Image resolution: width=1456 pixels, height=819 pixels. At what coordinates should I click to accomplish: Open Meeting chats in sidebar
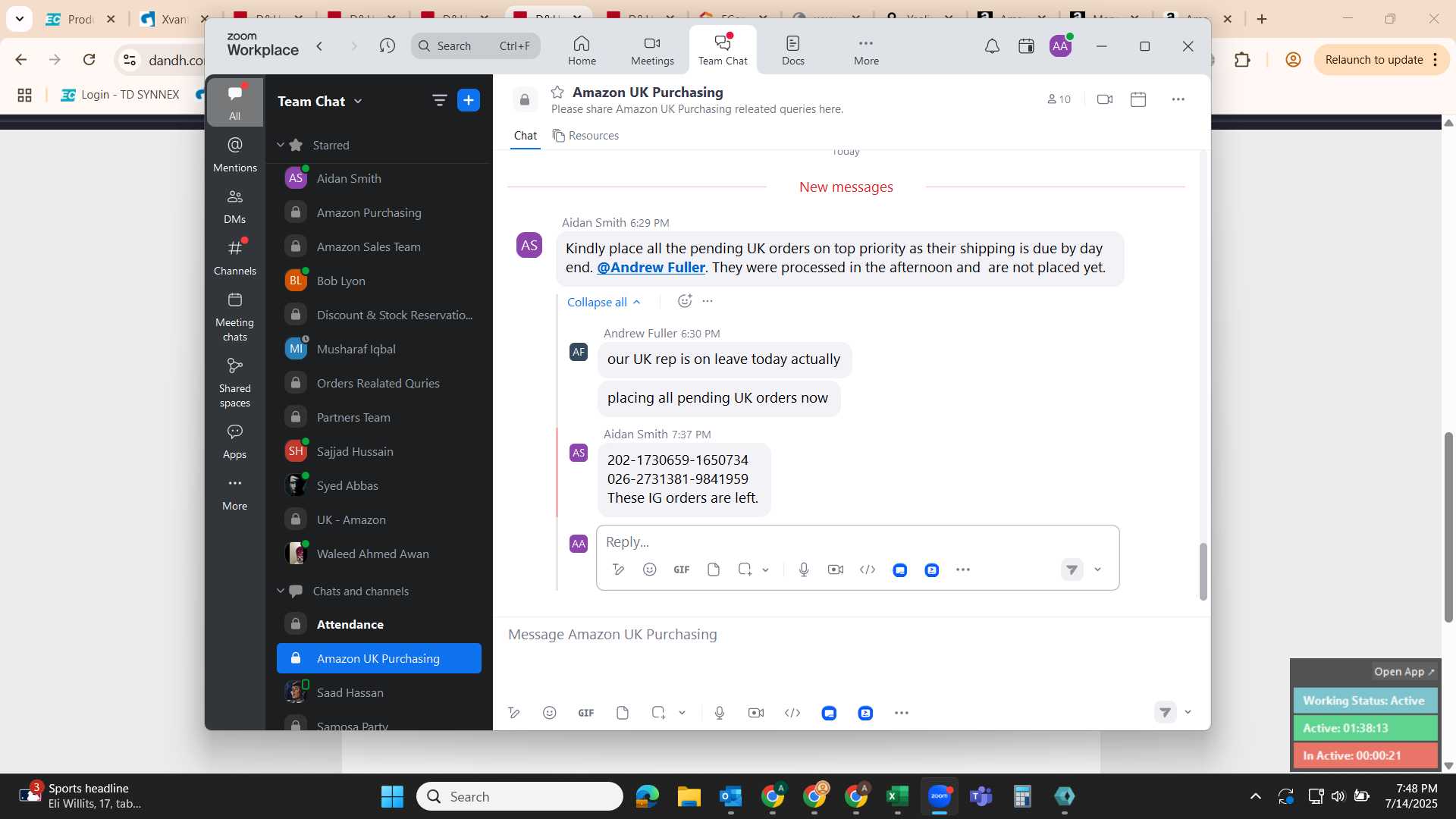coord(234,316)
